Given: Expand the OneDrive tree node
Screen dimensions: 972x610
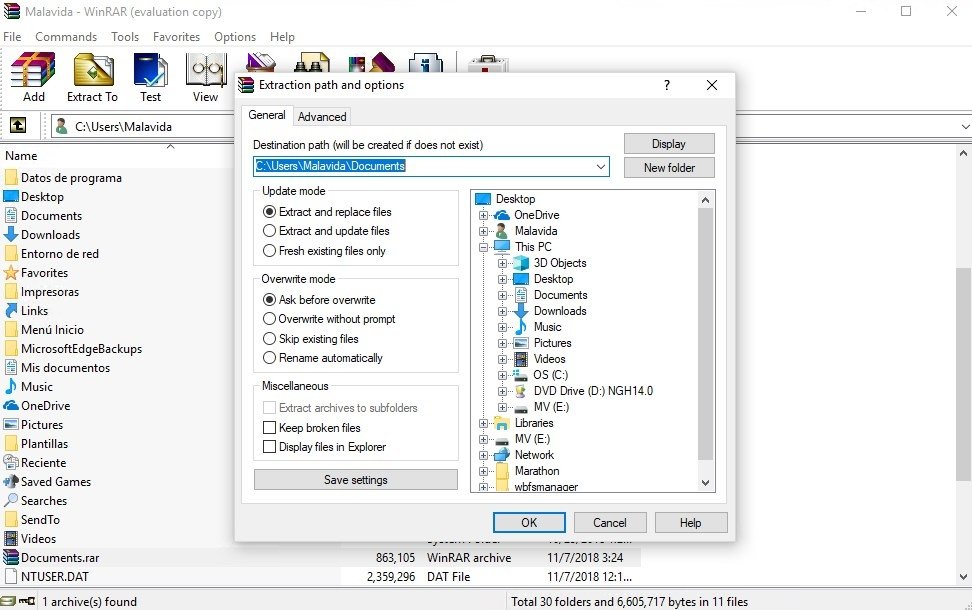Looking at the screenshot, I should click(x=483, y=215).
